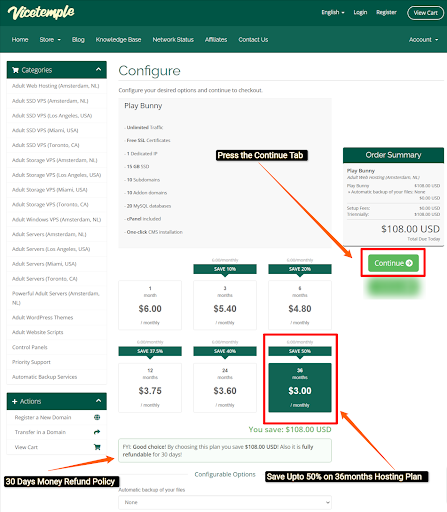
Task: Collapse the Categories panel chevron
Action: (98, 70)
